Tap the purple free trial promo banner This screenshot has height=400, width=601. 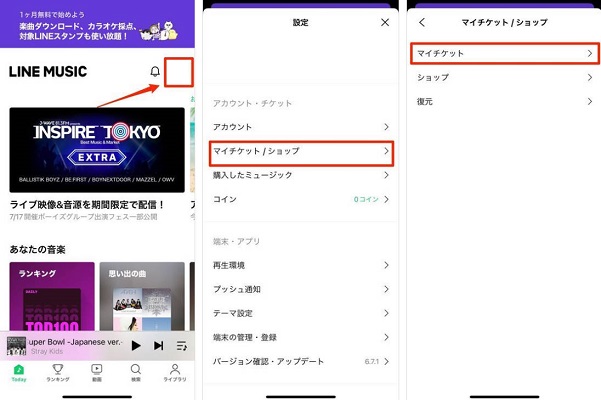coord(97,24)
